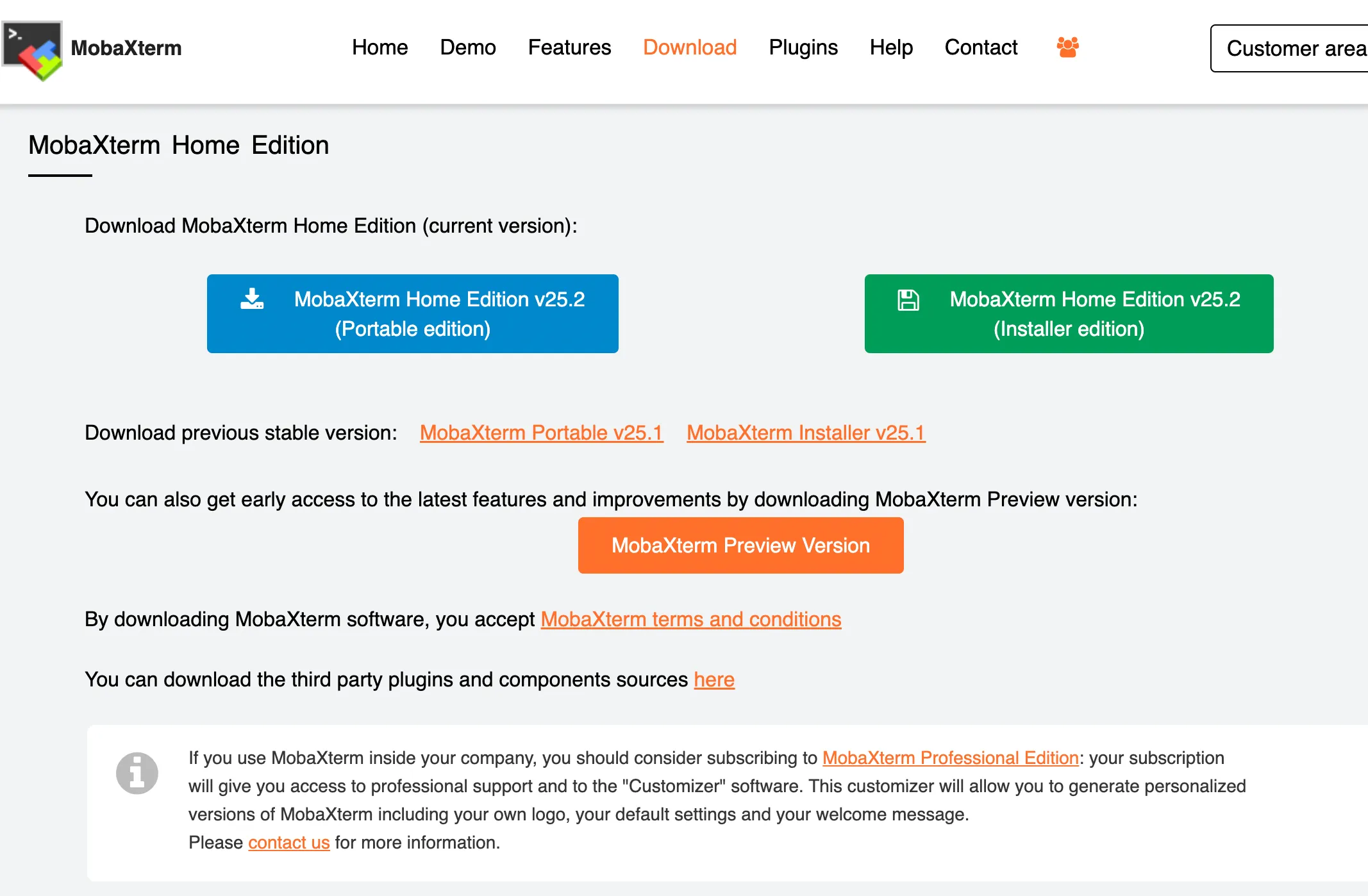The width and height of the screenshot is (1368, 896).
Task: Open the Customer area button
Action: tap(1289, 49)
